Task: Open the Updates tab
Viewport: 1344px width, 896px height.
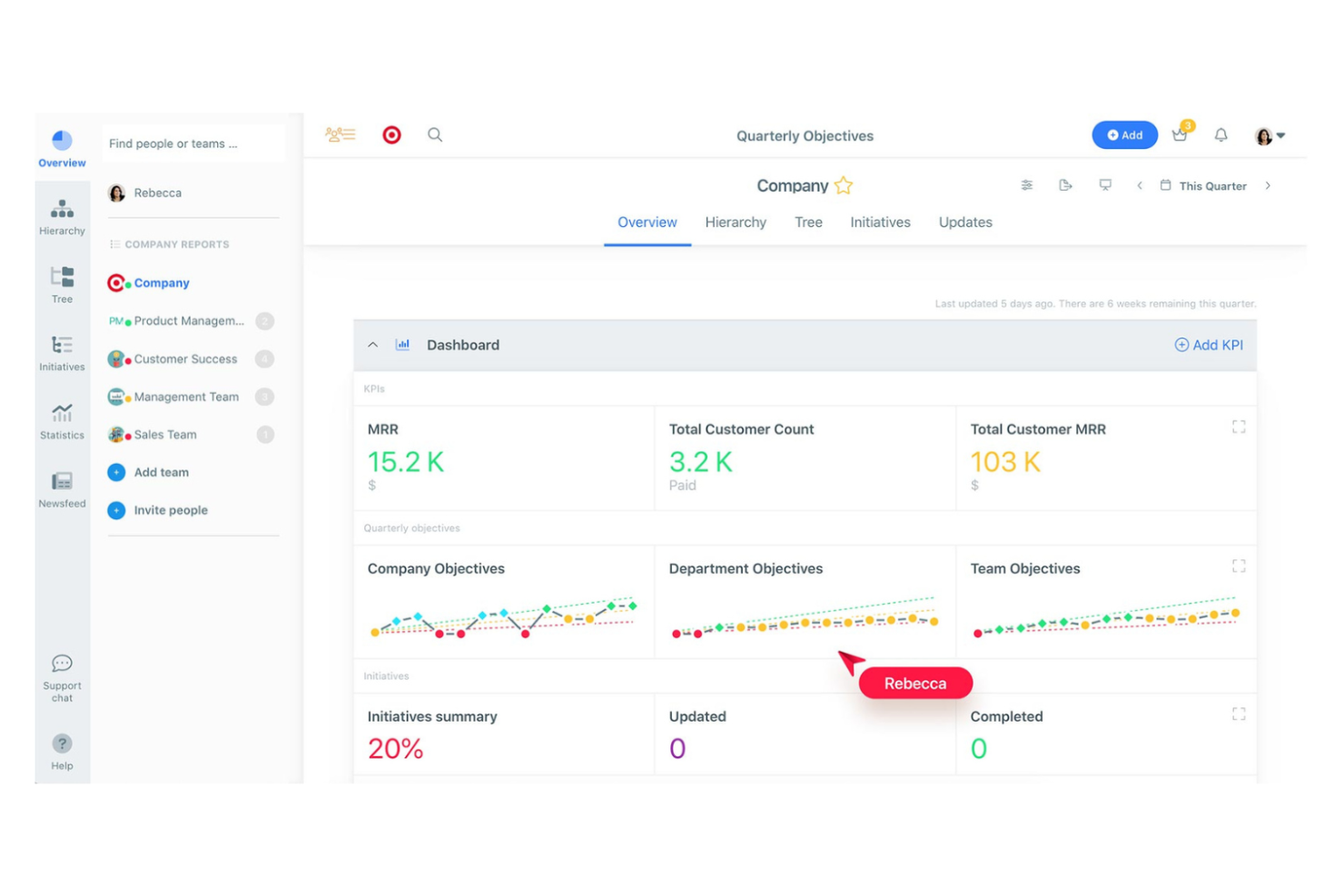Action: pos(964,222)
